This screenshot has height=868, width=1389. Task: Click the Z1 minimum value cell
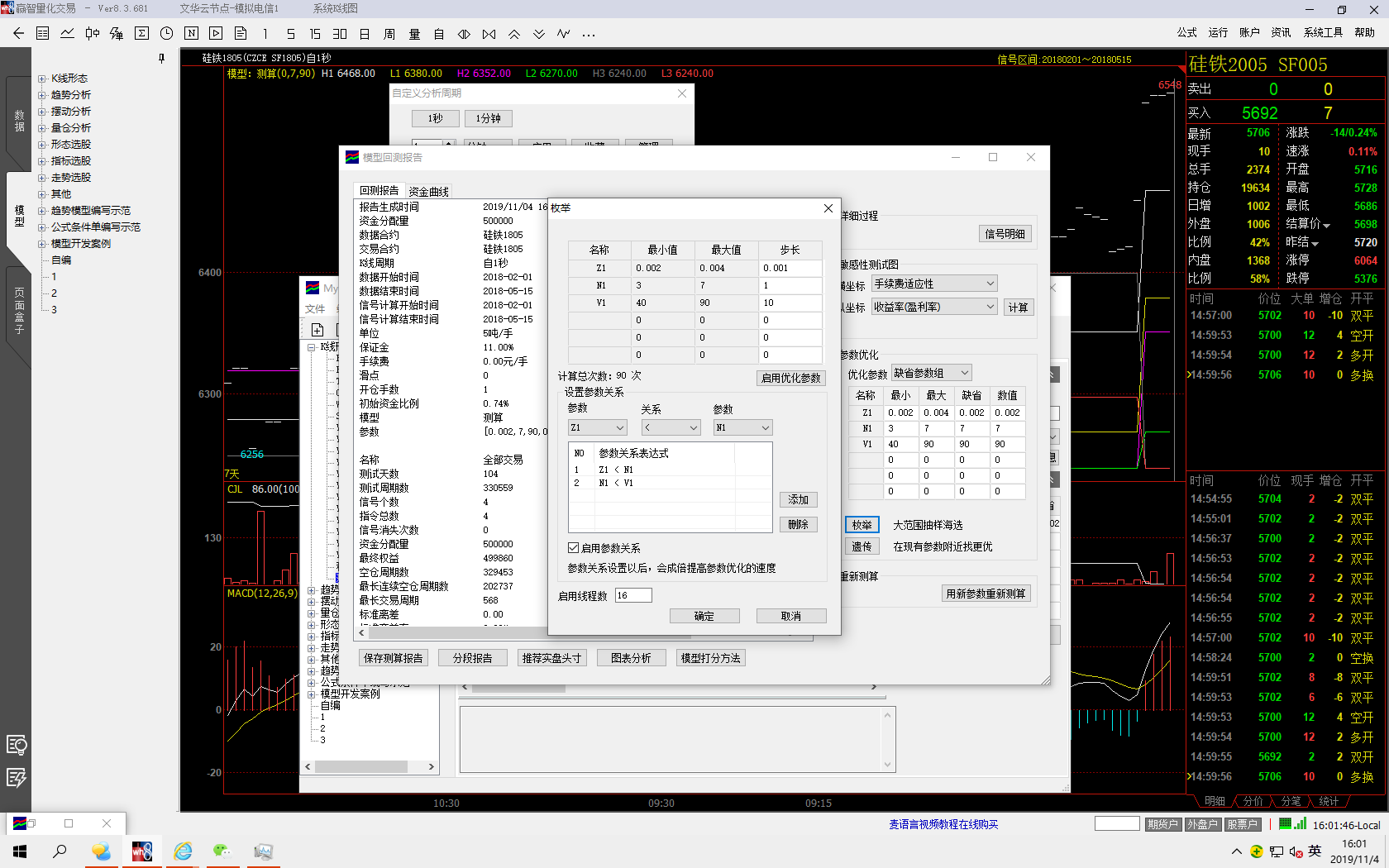(662, 268)
